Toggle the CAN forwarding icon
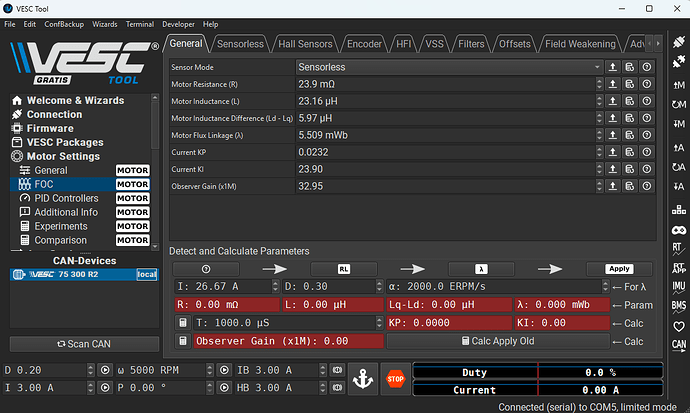The height and width of the screenshot is (413, 690). tap(679, 345)
